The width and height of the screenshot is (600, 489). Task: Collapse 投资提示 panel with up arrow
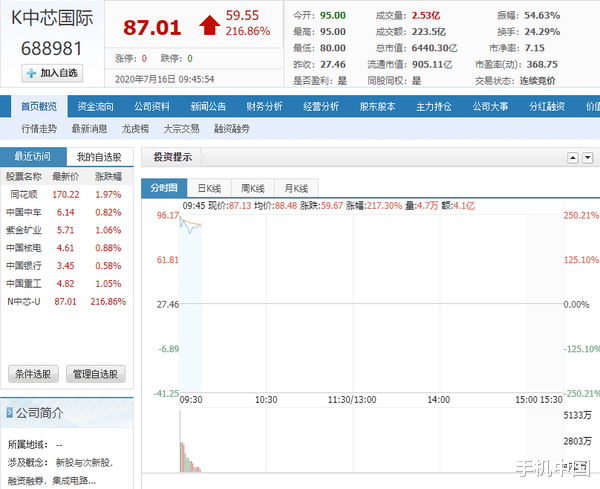pos(573,158)
